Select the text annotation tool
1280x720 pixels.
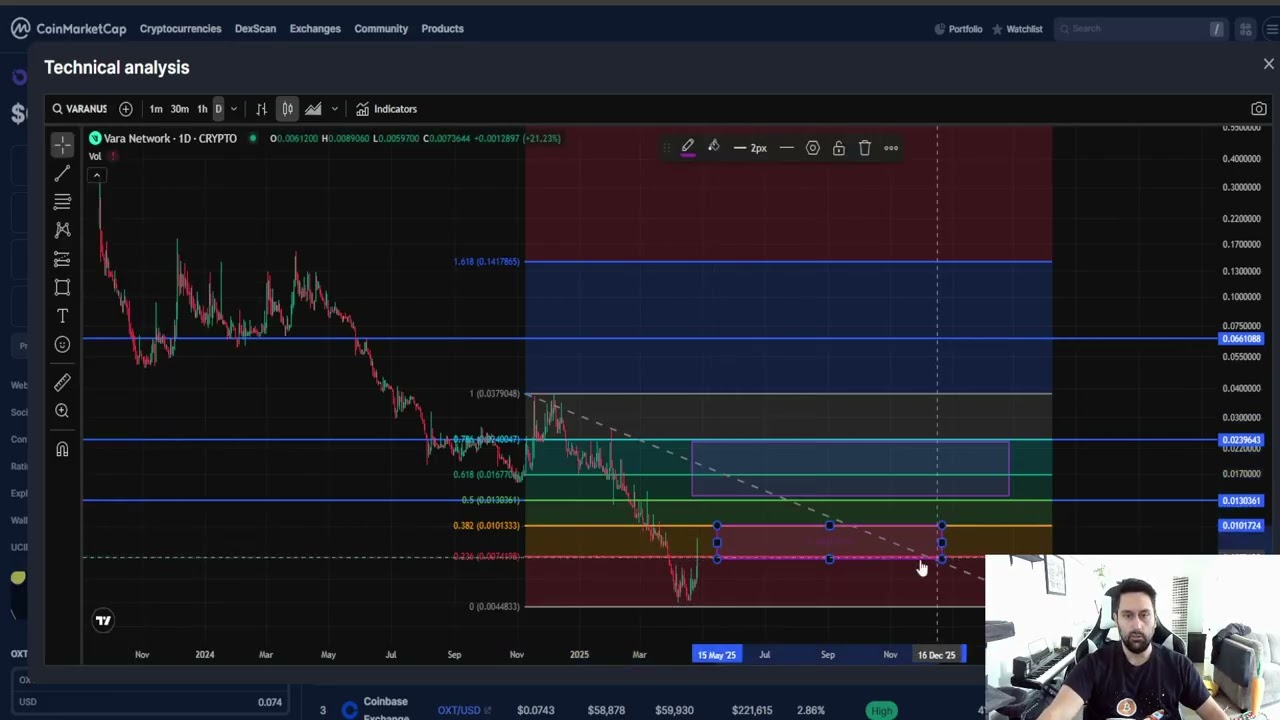62,316
